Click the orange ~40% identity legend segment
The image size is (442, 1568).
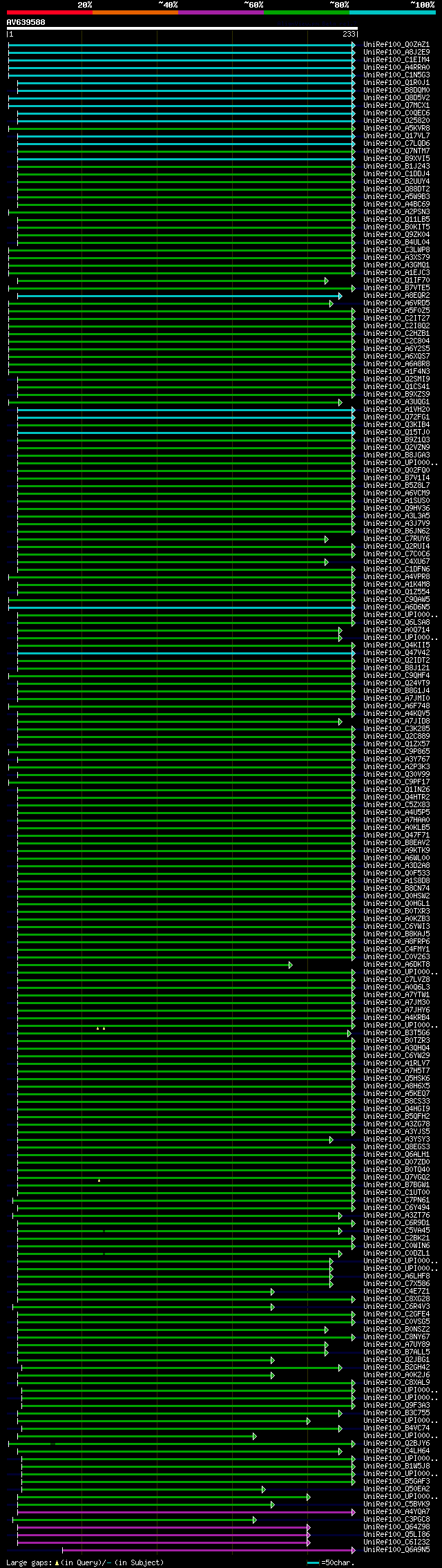(135, 12)
